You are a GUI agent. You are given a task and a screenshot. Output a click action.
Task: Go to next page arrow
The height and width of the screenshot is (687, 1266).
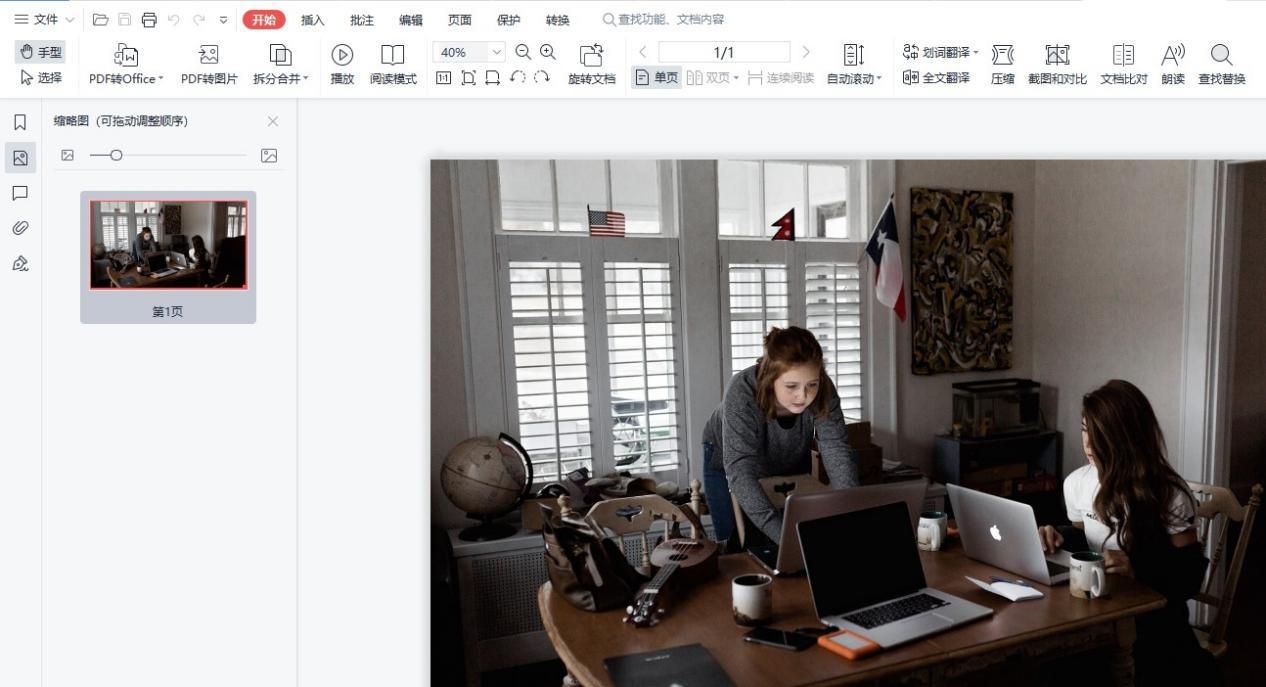806,52
